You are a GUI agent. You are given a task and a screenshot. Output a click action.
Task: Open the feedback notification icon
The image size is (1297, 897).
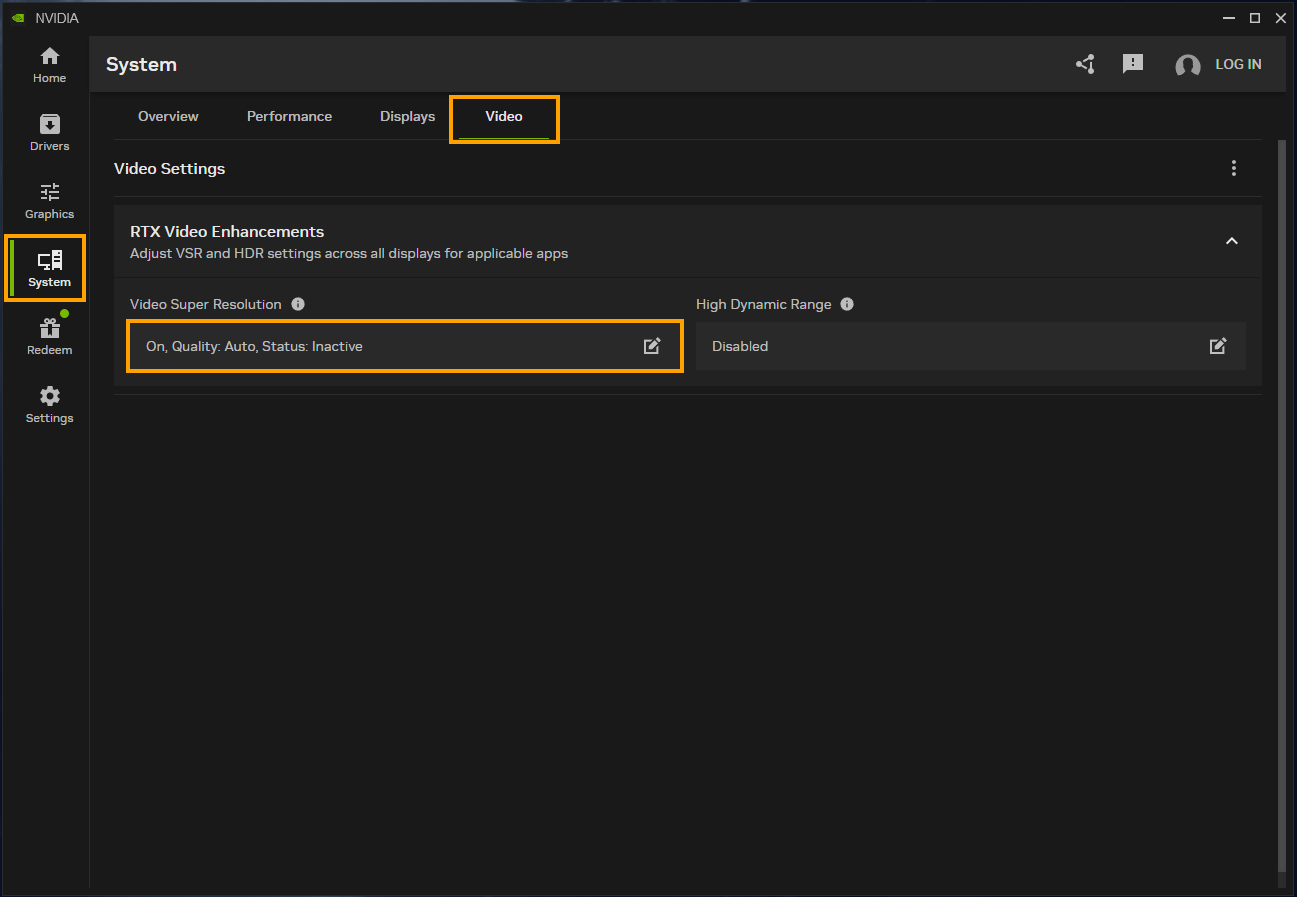point(1132,64)
